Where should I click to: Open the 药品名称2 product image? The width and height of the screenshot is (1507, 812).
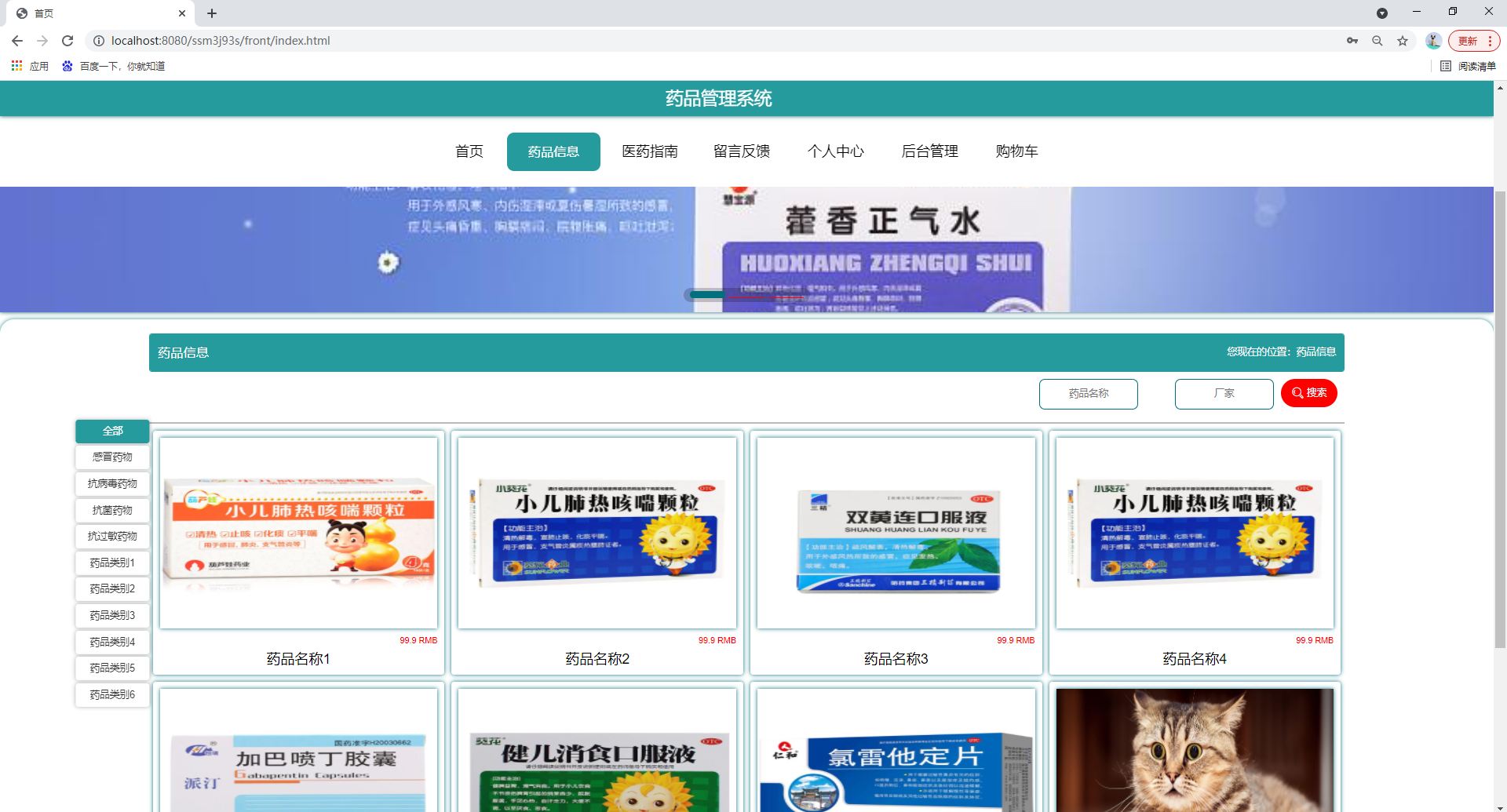coord(597,533)
